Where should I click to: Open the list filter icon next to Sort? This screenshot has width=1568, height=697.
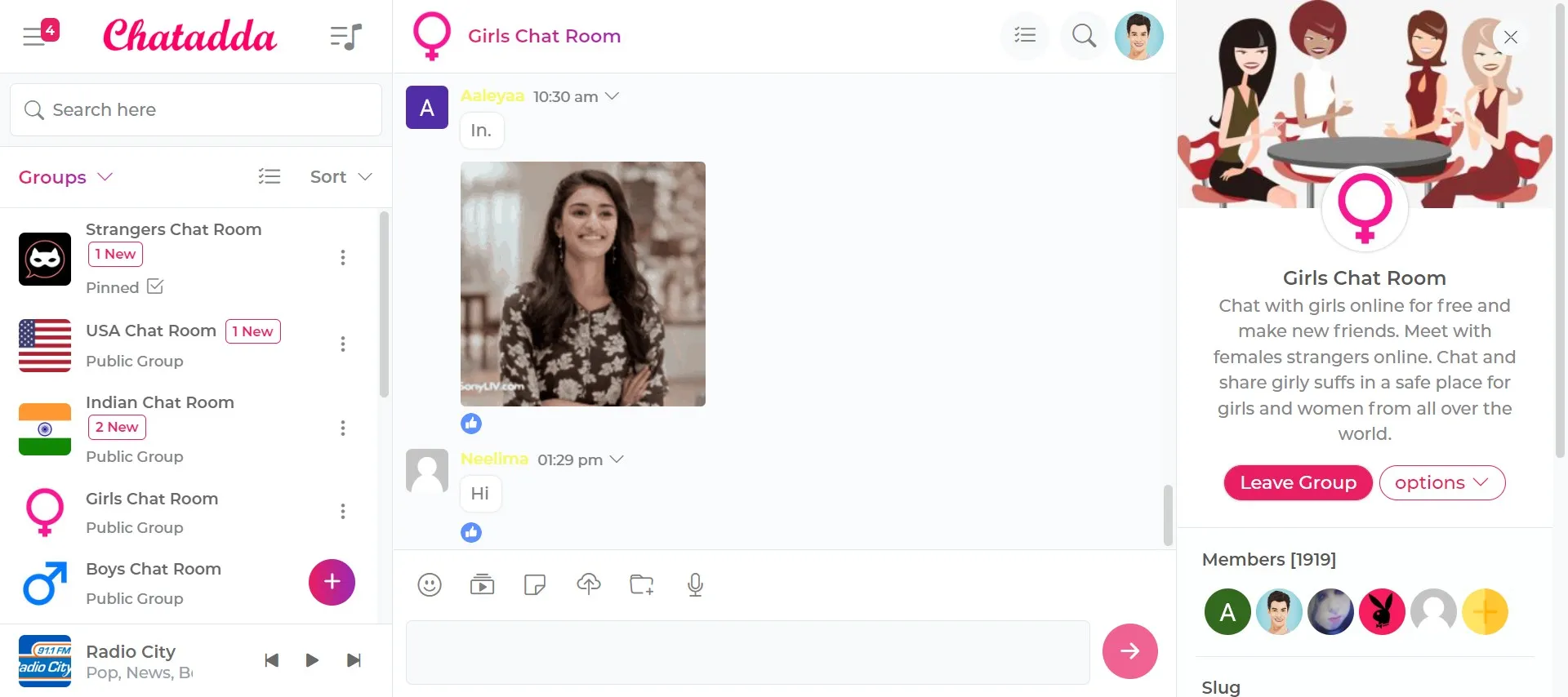[269, 176]
